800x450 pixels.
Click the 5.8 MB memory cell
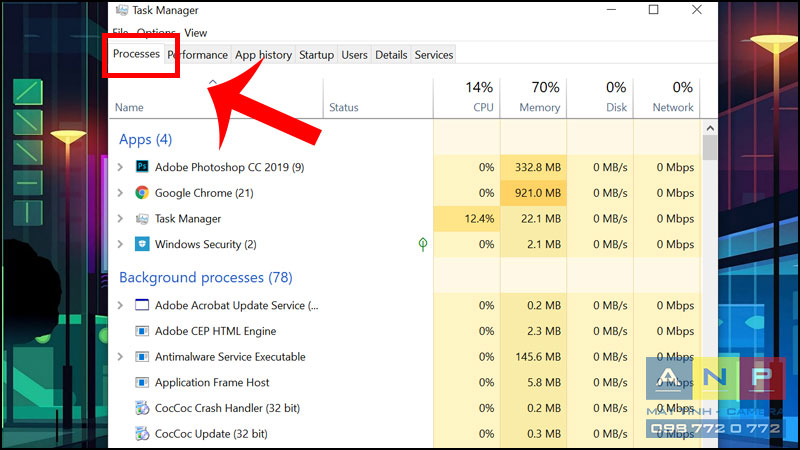533,382
